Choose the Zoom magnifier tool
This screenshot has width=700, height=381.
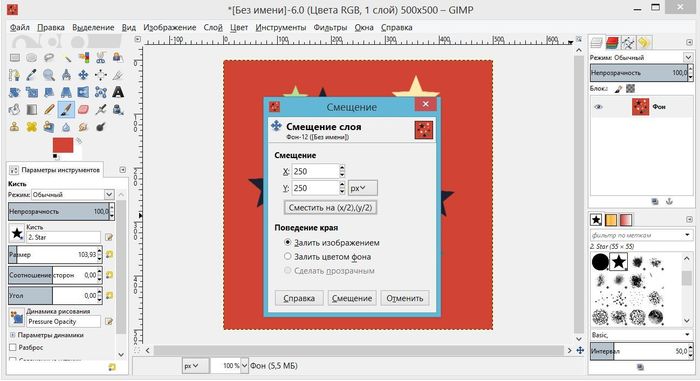[x=49, y=75]
